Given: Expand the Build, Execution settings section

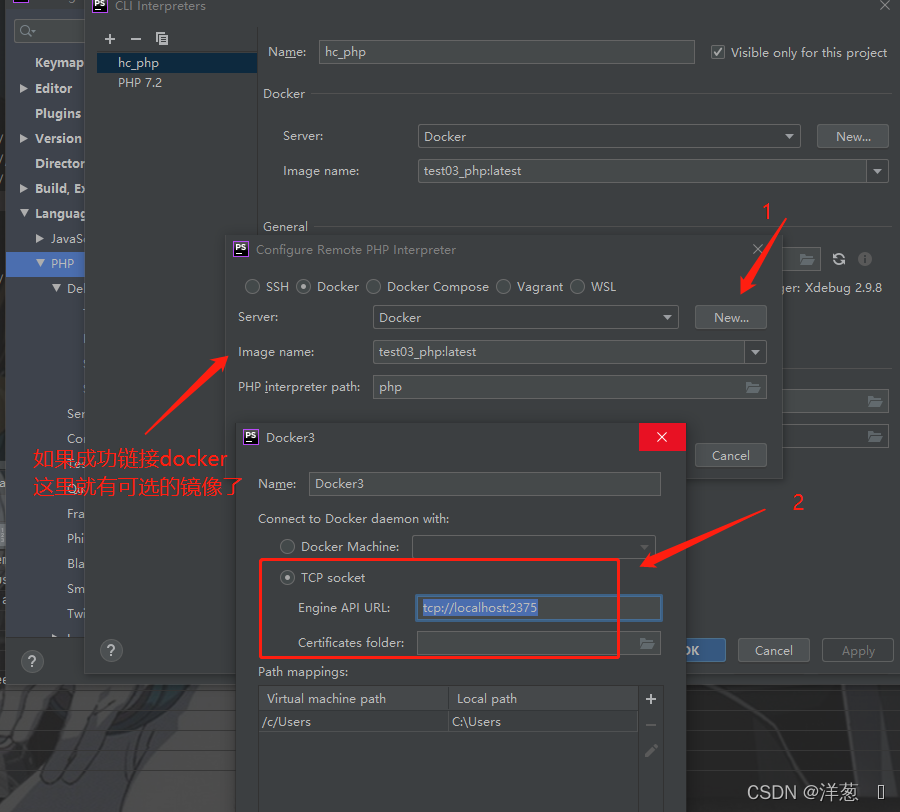Looking at the screenshot, I should [24, 188].
